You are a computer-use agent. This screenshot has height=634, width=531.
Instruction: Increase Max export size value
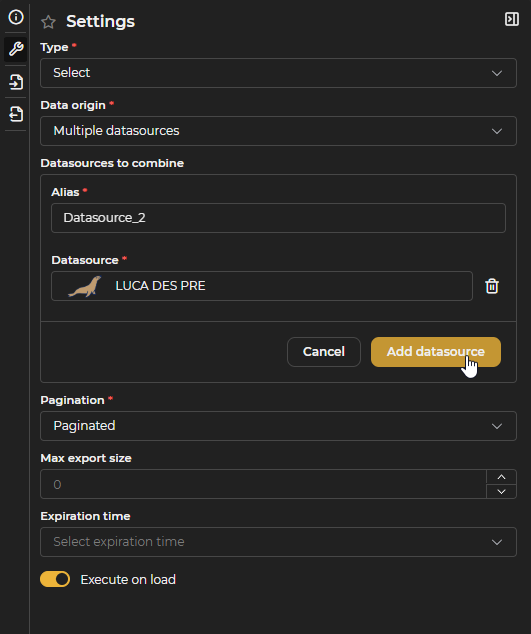(501, 477)
